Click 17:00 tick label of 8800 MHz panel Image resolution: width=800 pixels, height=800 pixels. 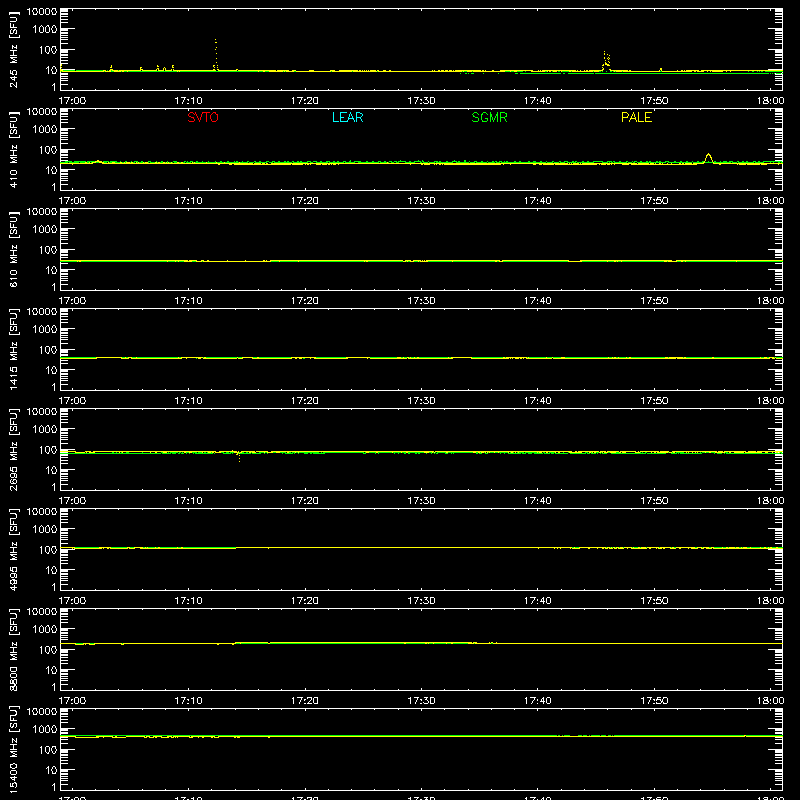[x=72, y=701]
